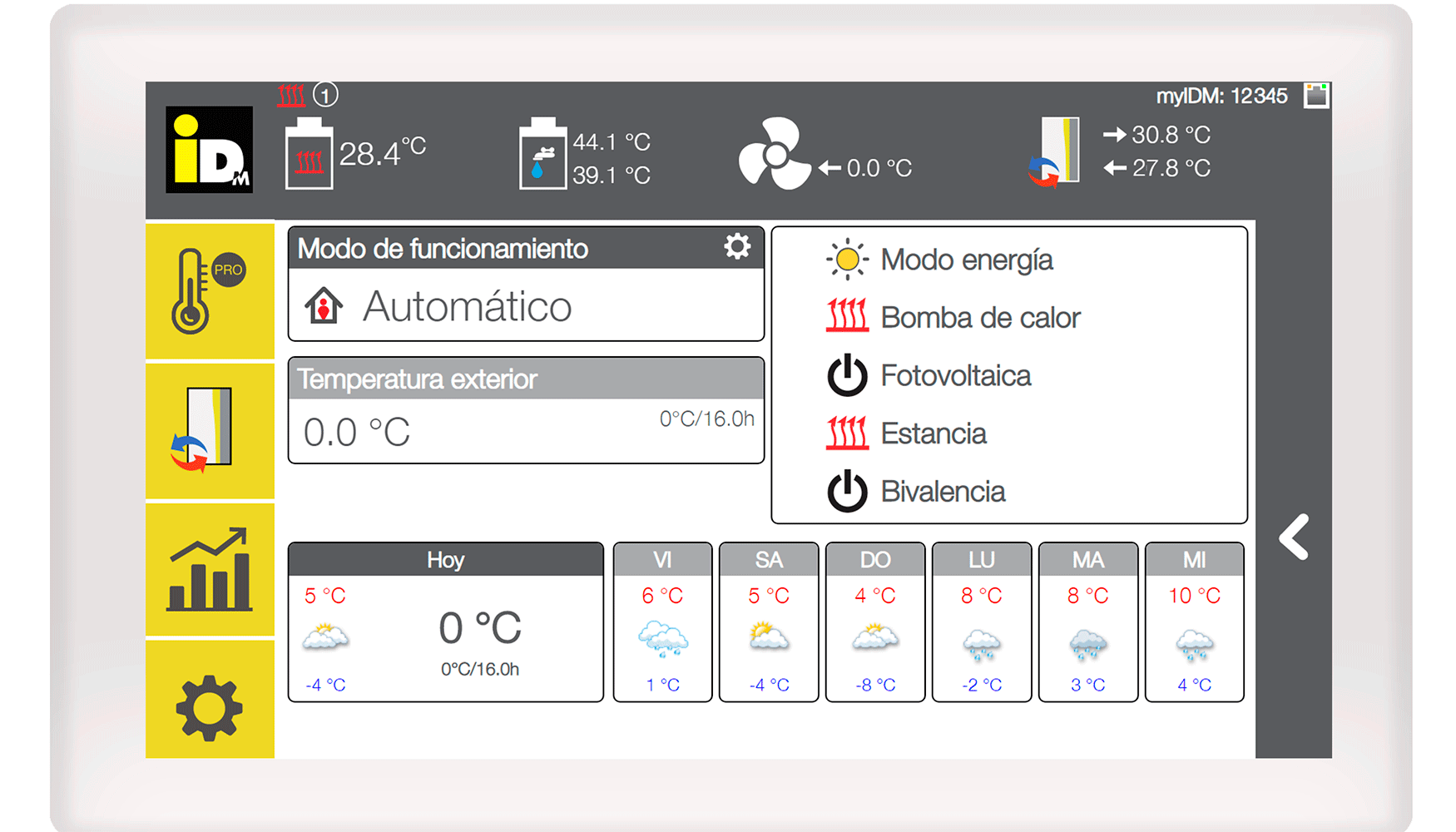The image size is (1456, 832).
Task: Select the MI forecast day card
Action: 1195,622
